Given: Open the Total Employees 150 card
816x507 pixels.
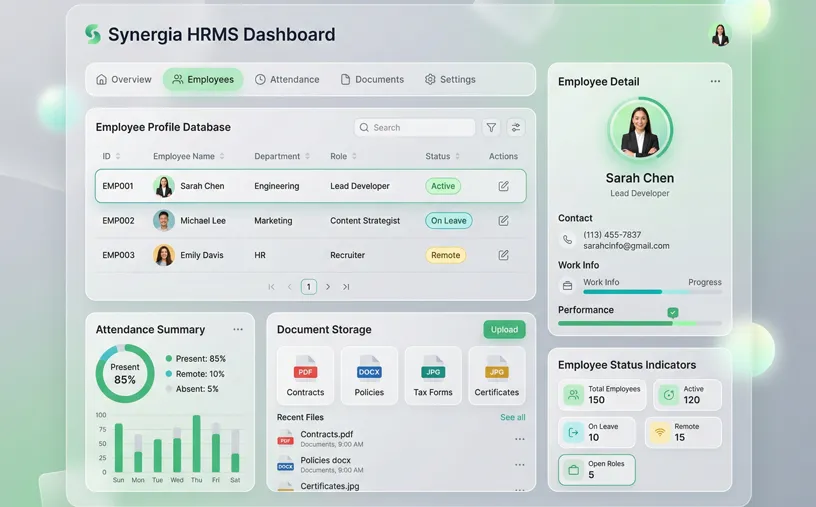Looking at the screenshot, I should (602, 395).
